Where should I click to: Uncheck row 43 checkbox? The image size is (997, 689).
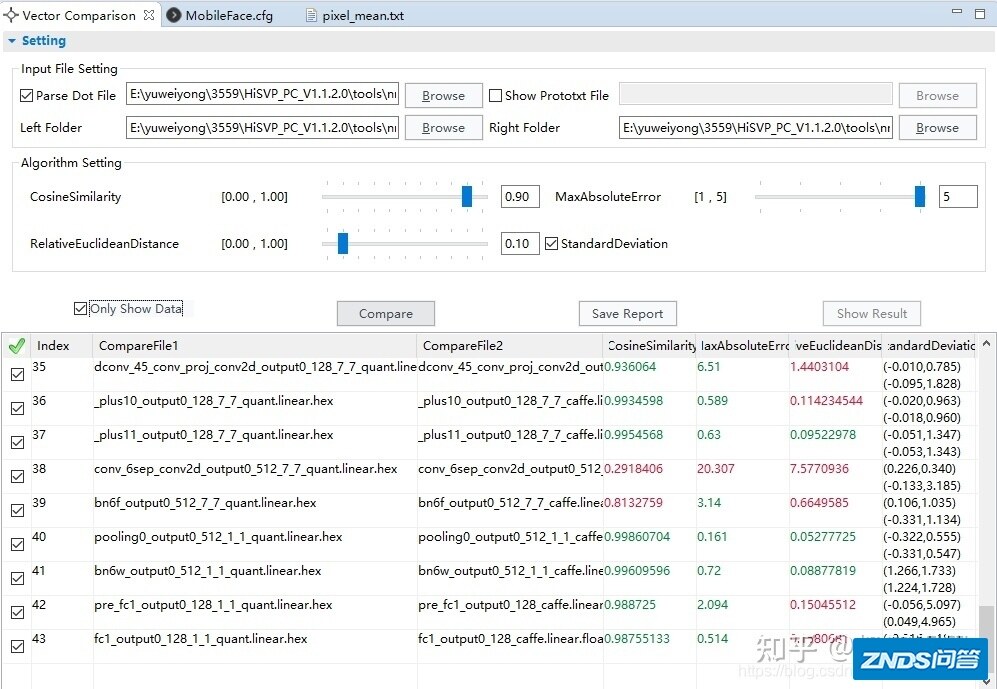pos(18,646)
